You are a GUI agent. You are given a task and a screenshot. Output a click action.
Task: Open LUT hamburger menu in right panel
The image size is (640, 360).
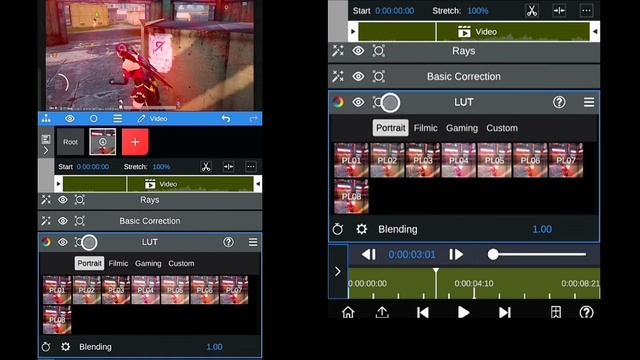coord(589,102)
